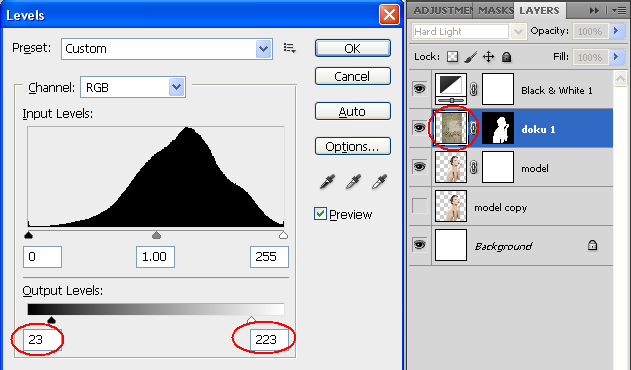Click the input midtone gray slider
The height and width of the screenshot is (370, 631).
(x=156, y=235)
